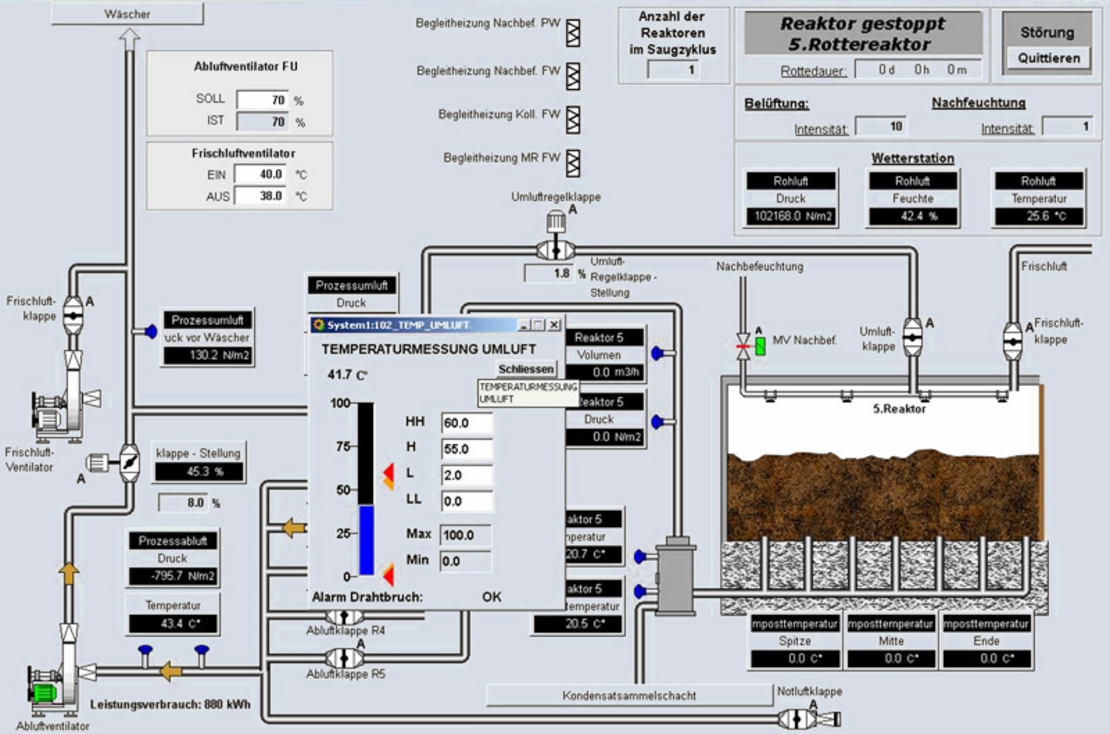
Task: Click the left Frischluftklappe valve icon
Action: click(74, 312)
